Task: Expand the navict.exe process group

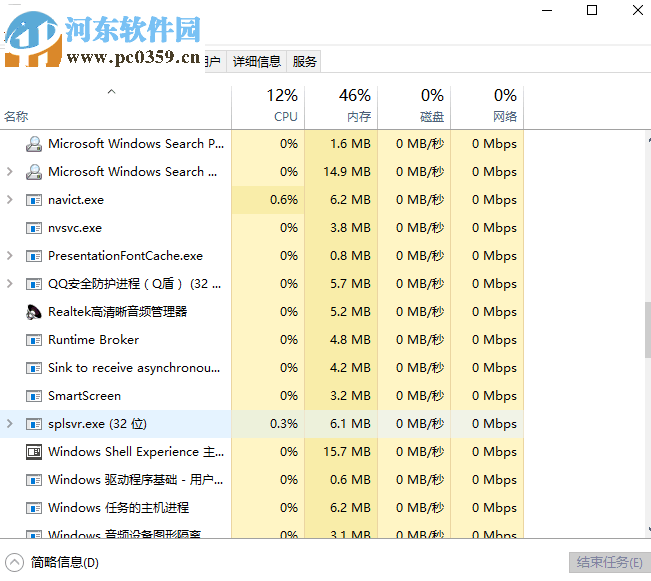Action: pos(10,200)
